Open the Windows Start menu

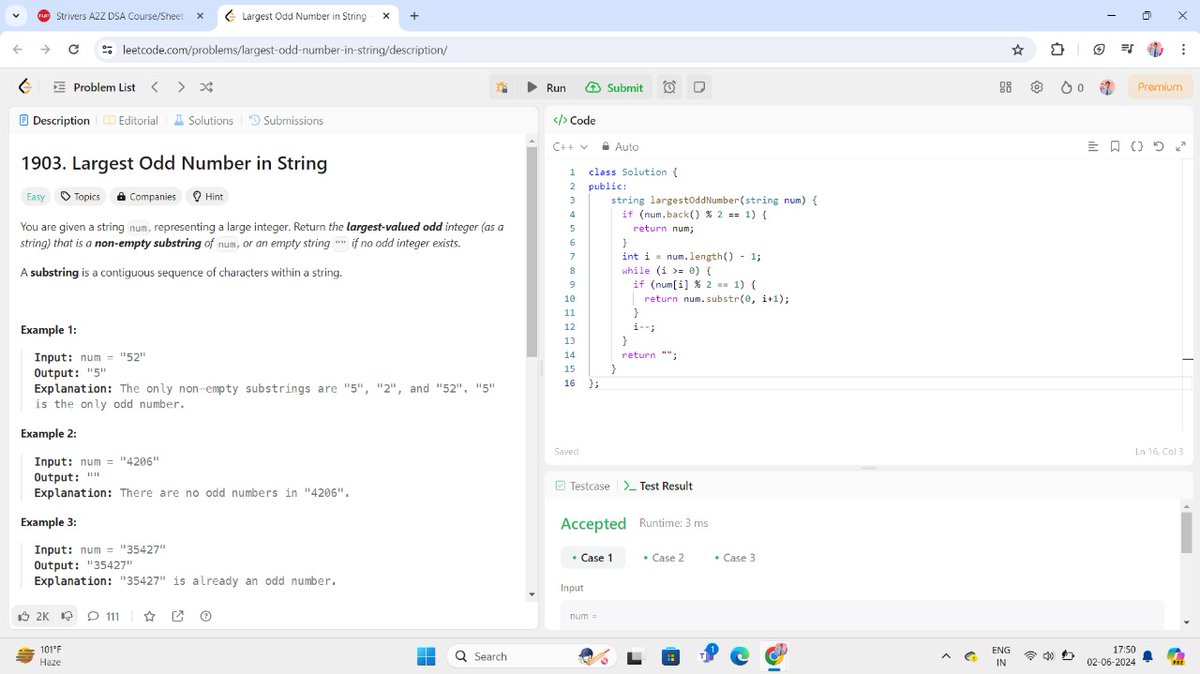pos(426,656)
